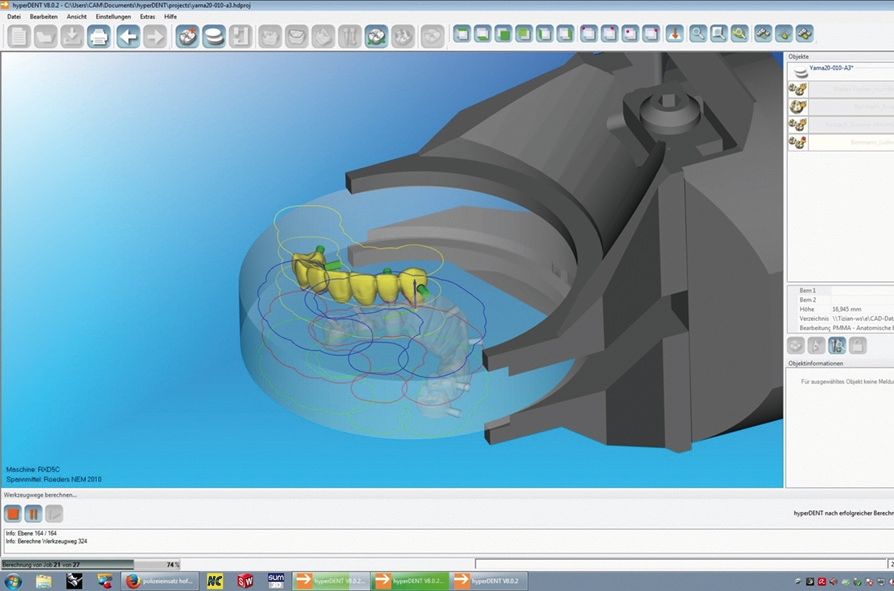Viewport: 894px width, 591px height.
Task: Pause the toolpath calculation
Action: [33, 513]
